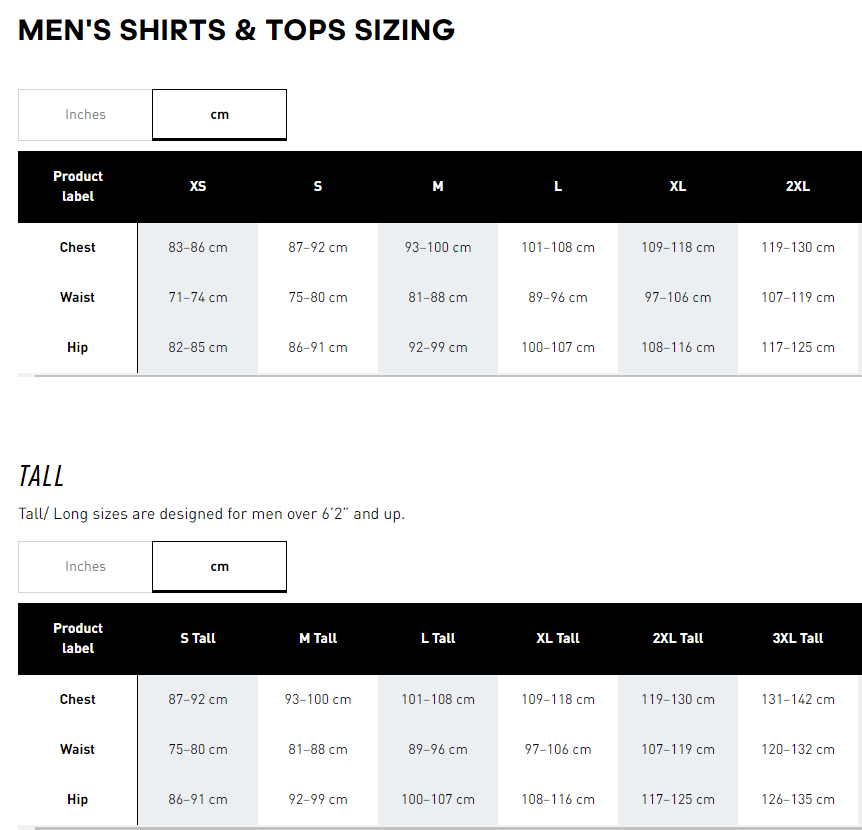Select cm tab in main size chart
This screenshot has width=862, height=830.
pos(219,115)
